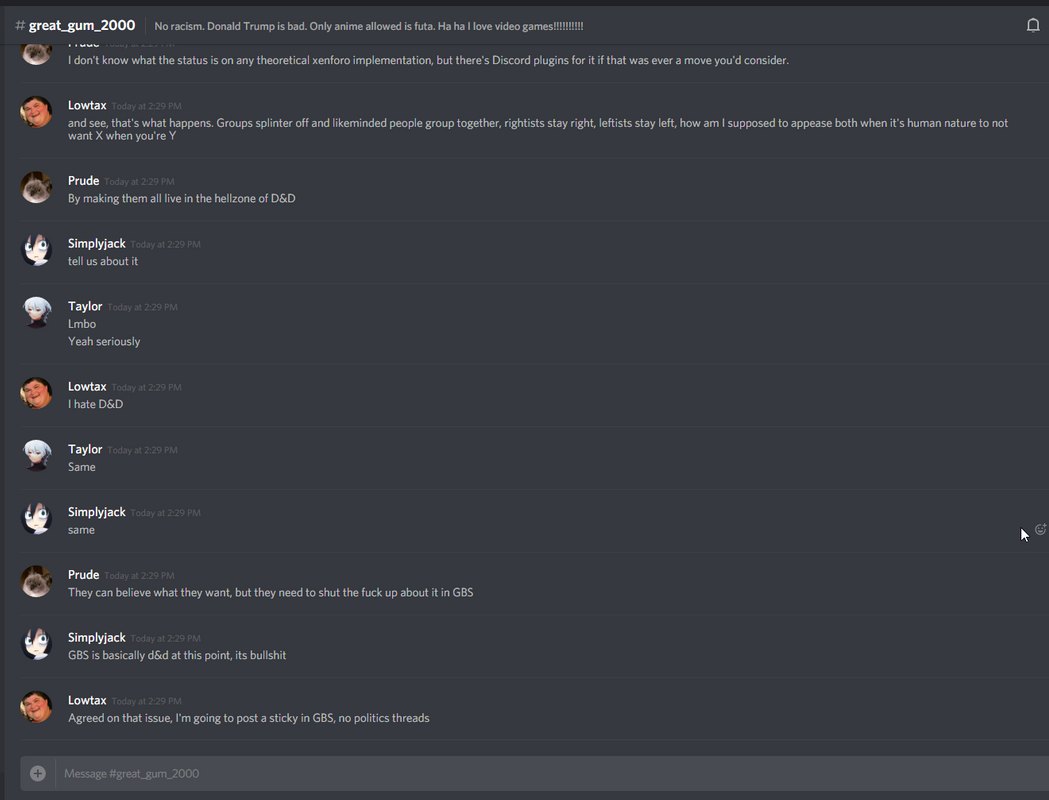
Task: Click username Prude above shut up in GBS message
Action: 83,575
